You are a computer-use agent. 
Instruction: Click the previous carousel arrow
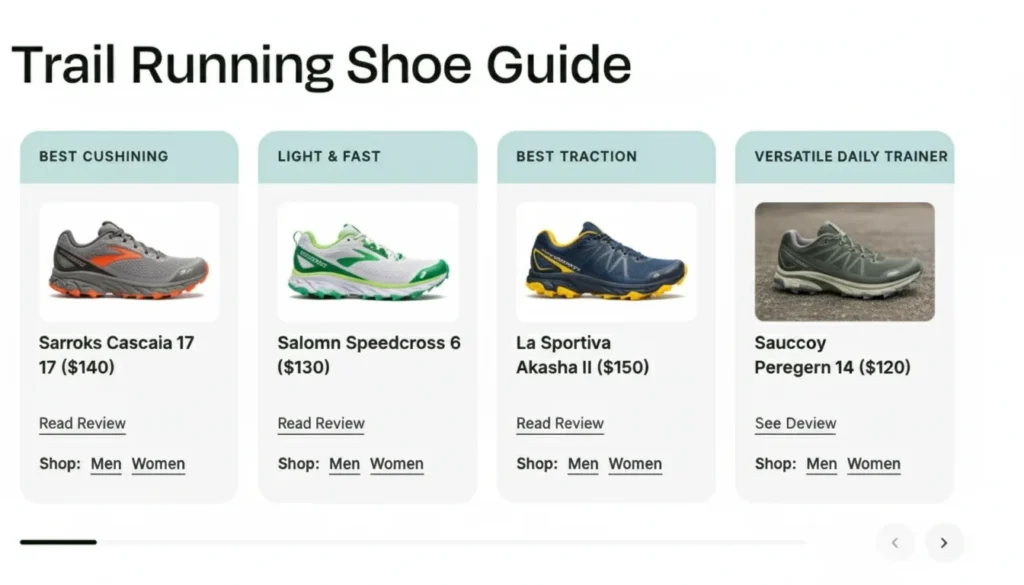tap(895, 542)
